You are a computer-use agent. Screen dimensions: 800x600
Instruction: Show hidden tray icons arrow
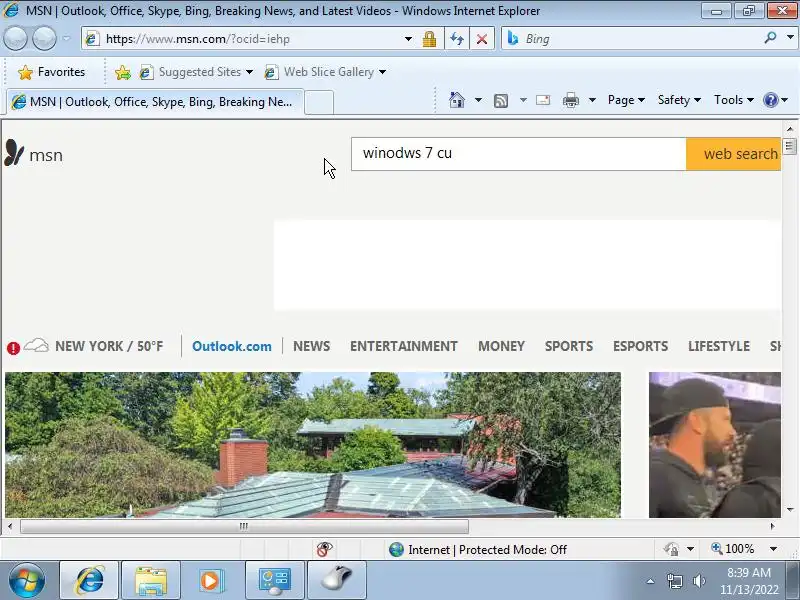click(651, 581)
